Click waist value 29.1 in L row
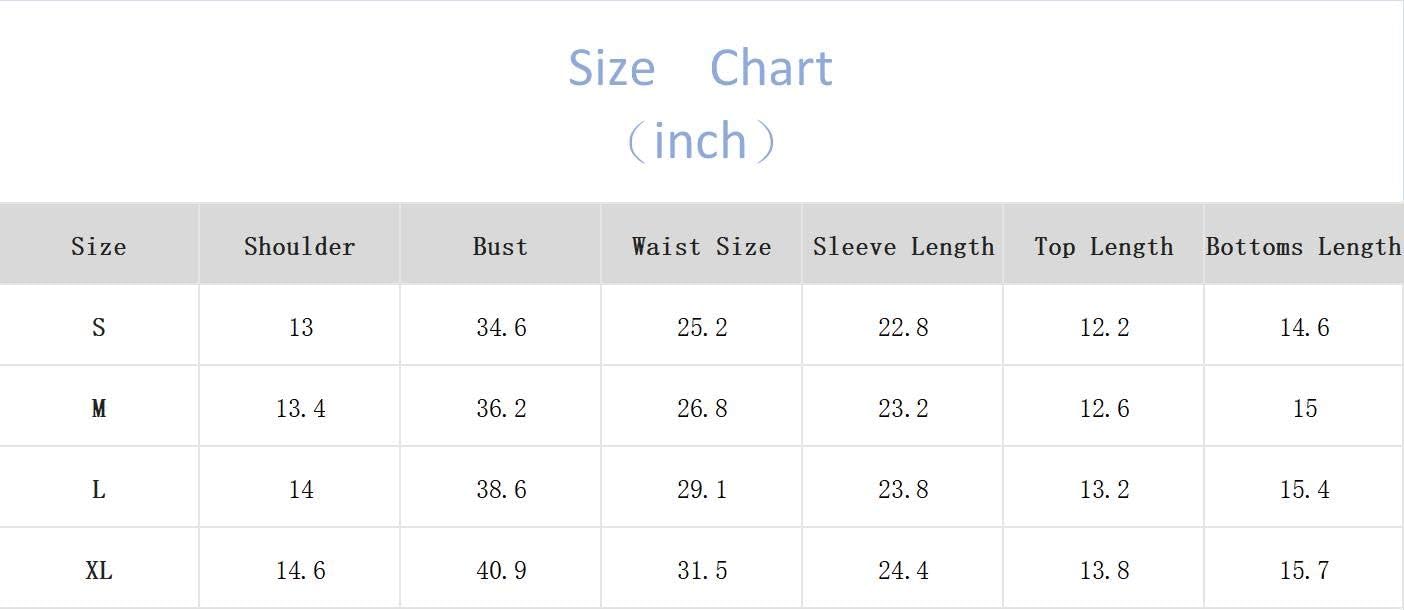 pos(702,489)
